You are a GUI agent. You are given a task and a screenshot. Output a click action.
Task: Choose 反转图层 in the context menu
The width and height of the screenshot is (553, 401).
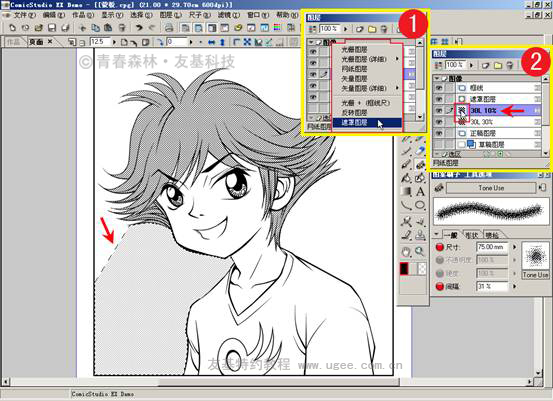[367, 113]
